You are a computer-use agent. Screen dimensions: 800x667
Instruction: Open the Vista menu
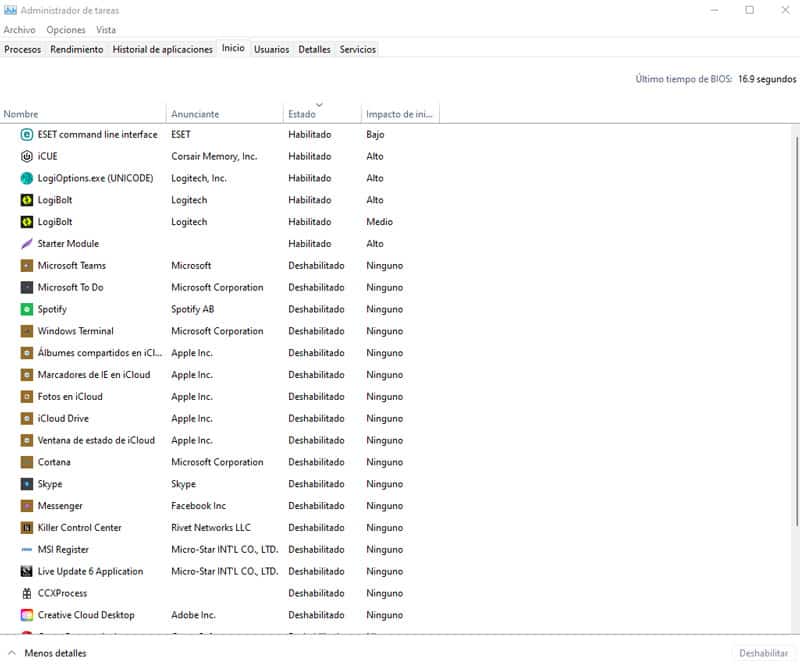106,30
